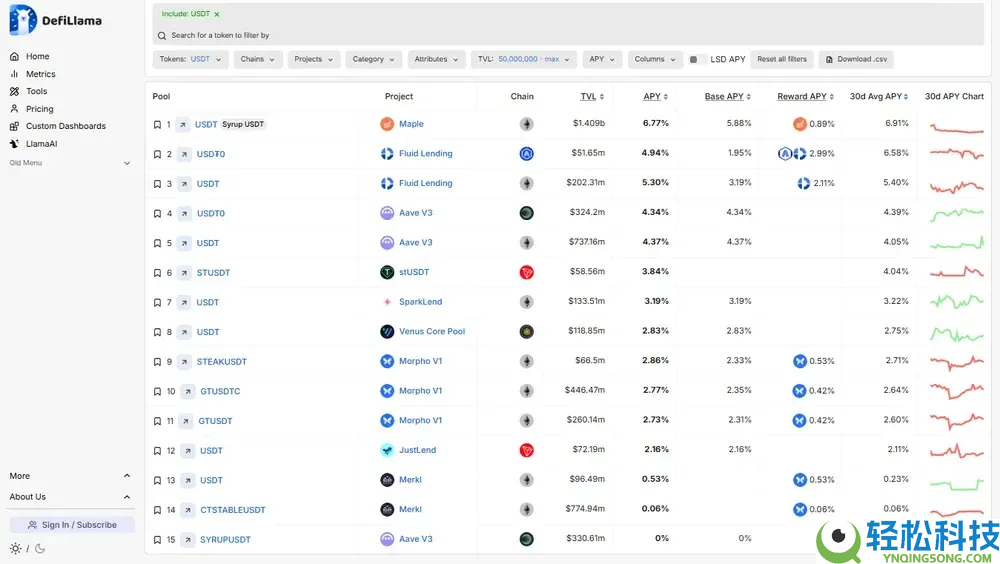
Task: Open external link arrow for row 13 Merkl
Action: (x=188, y=480)
